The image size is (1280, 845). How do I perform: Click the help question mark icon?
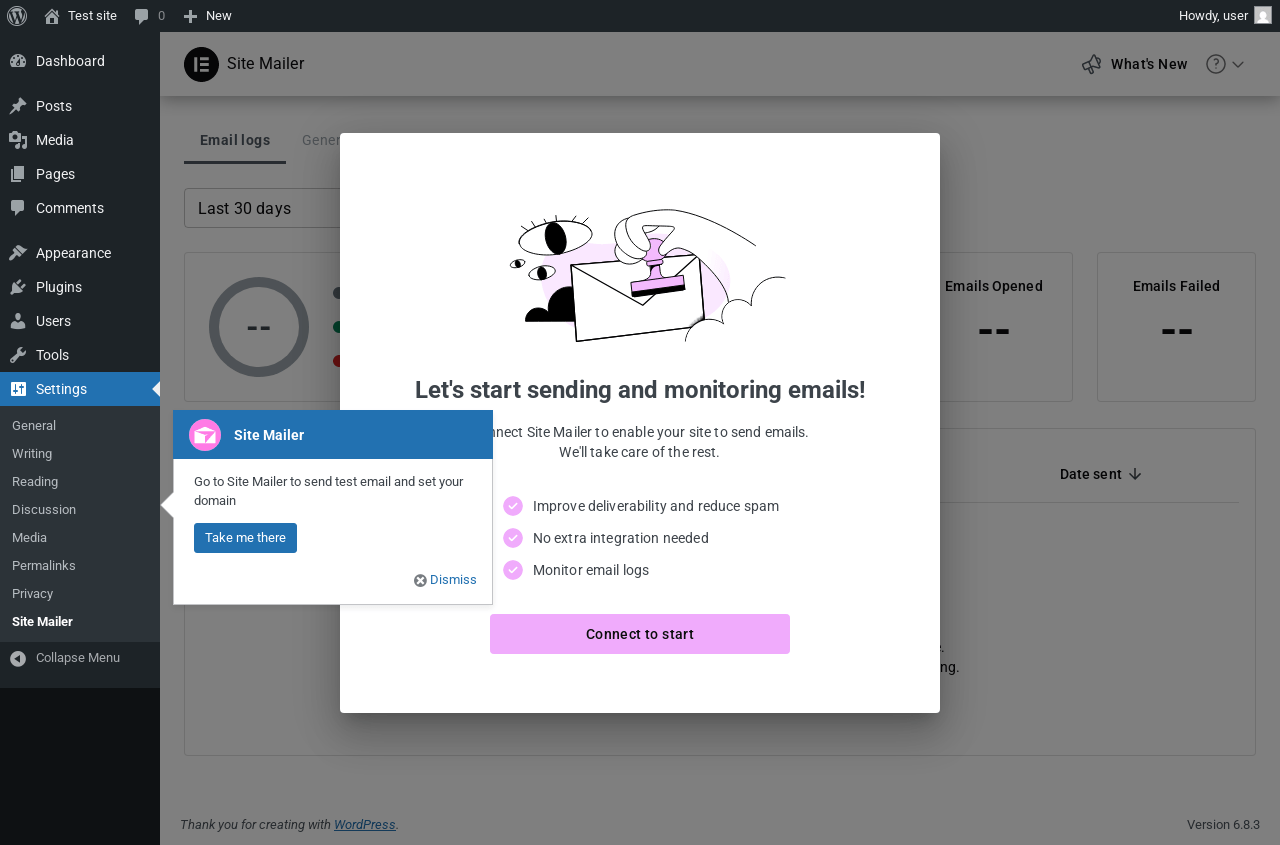pos(1216,64)
